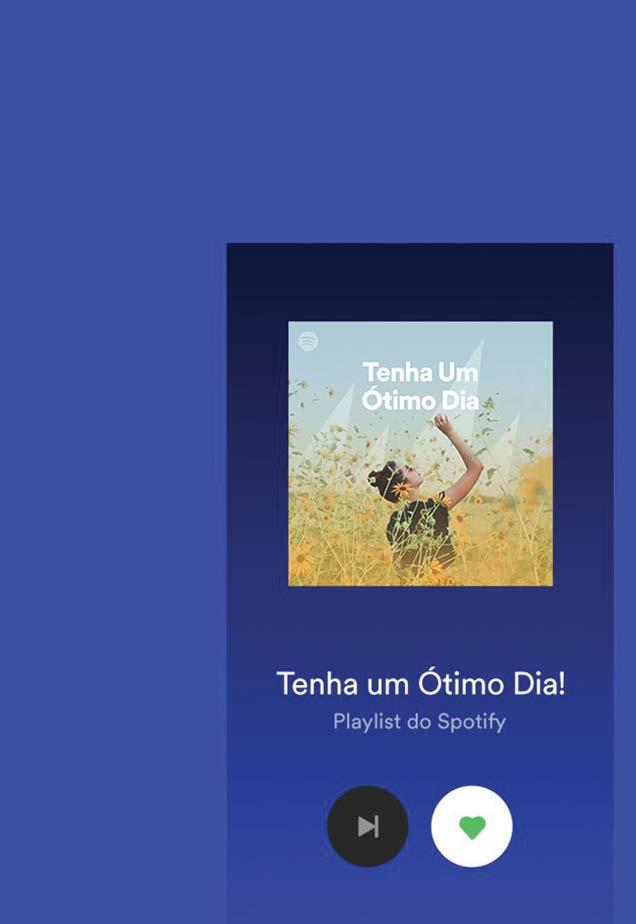Save the playlist using the heart icon
The height and width of the screenshot is (924, 636).
[x=472, y=827]
